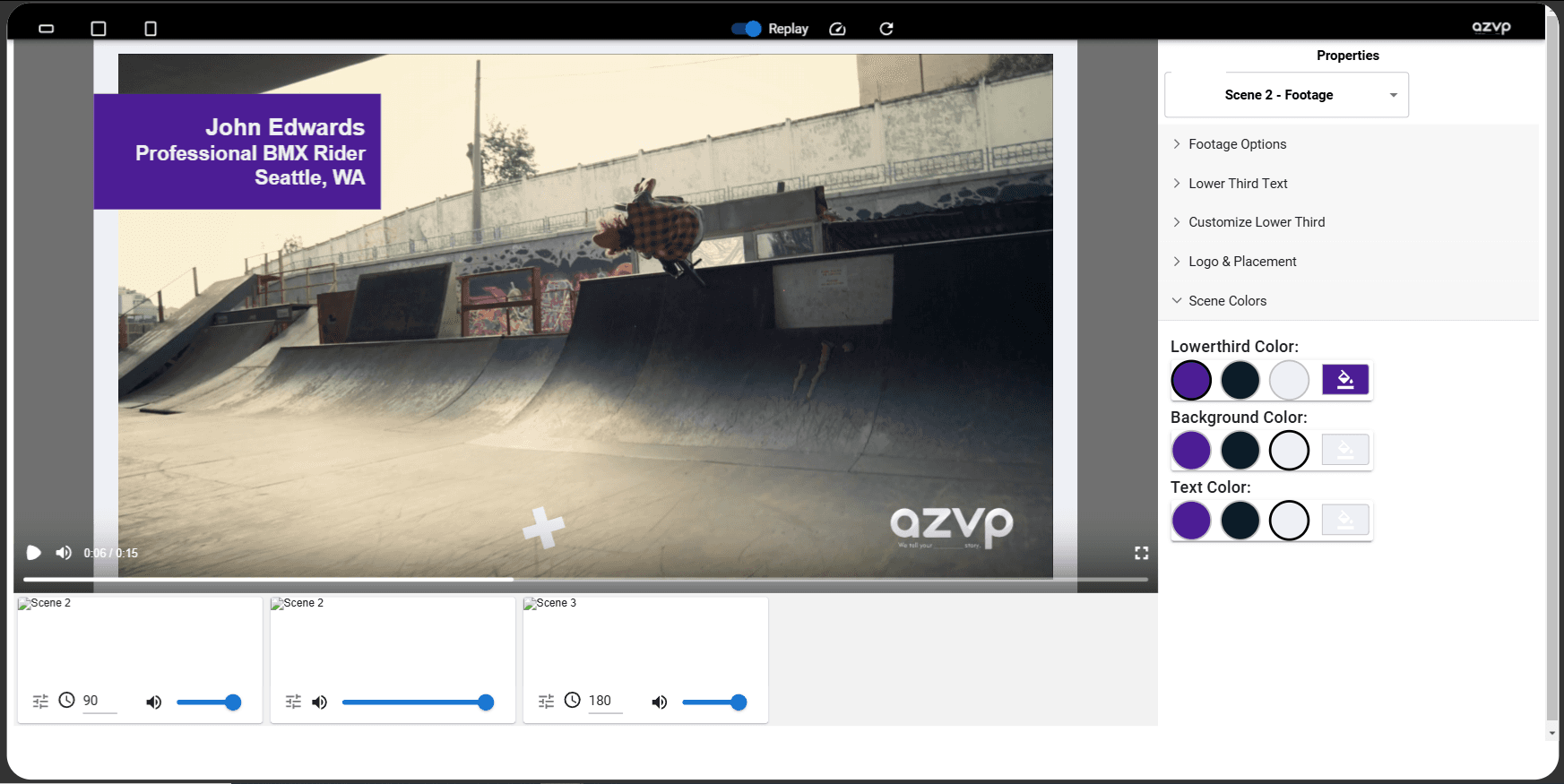This screenshot has width=1564, height=784.
Task: Select purple Lowerthird Color swatch
Action: (x=1191, y=380)
